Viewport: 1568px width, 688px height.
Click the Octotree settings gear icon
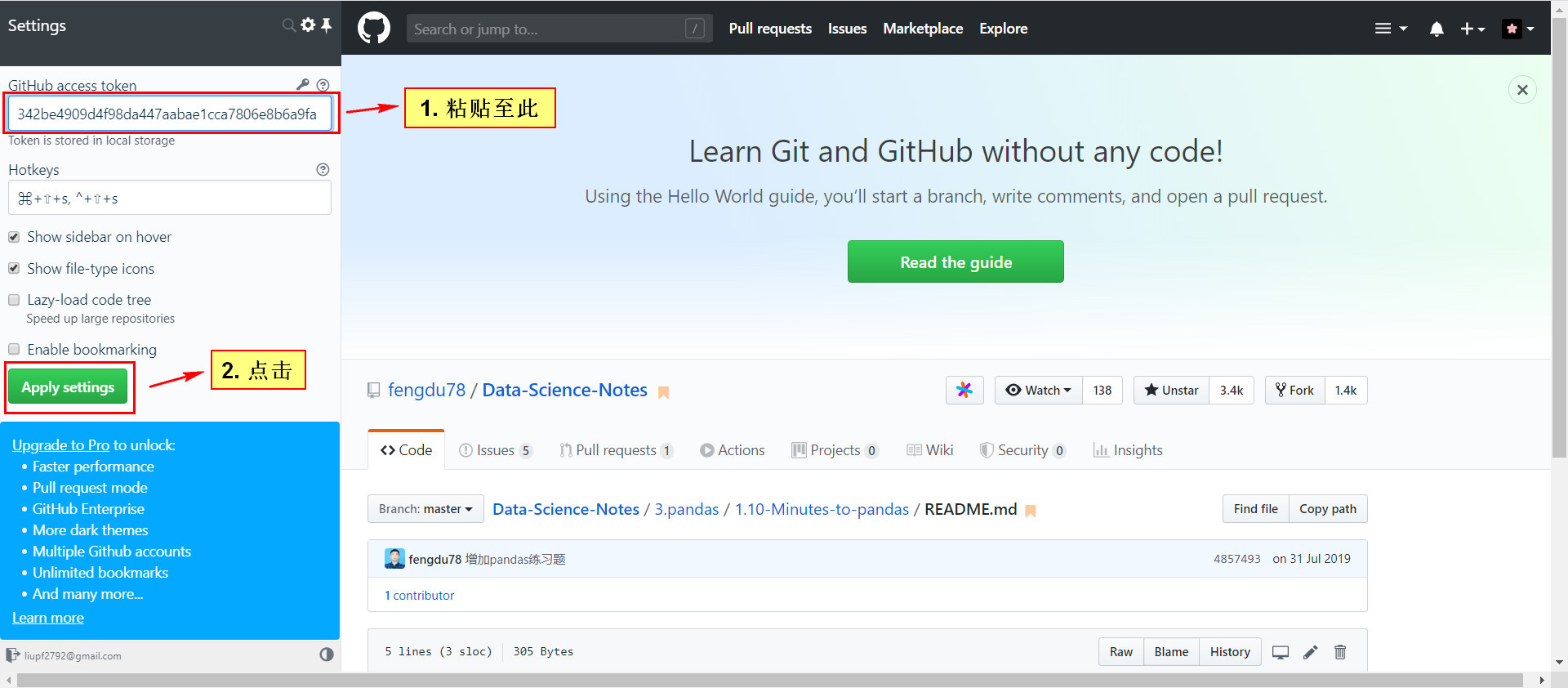308,25
